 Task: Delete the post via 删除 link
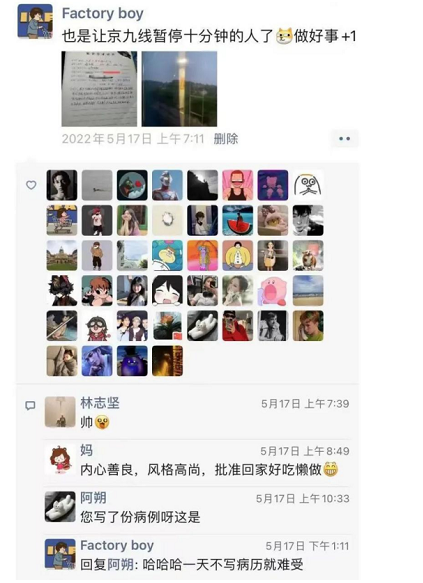click(x=226, y=139)
